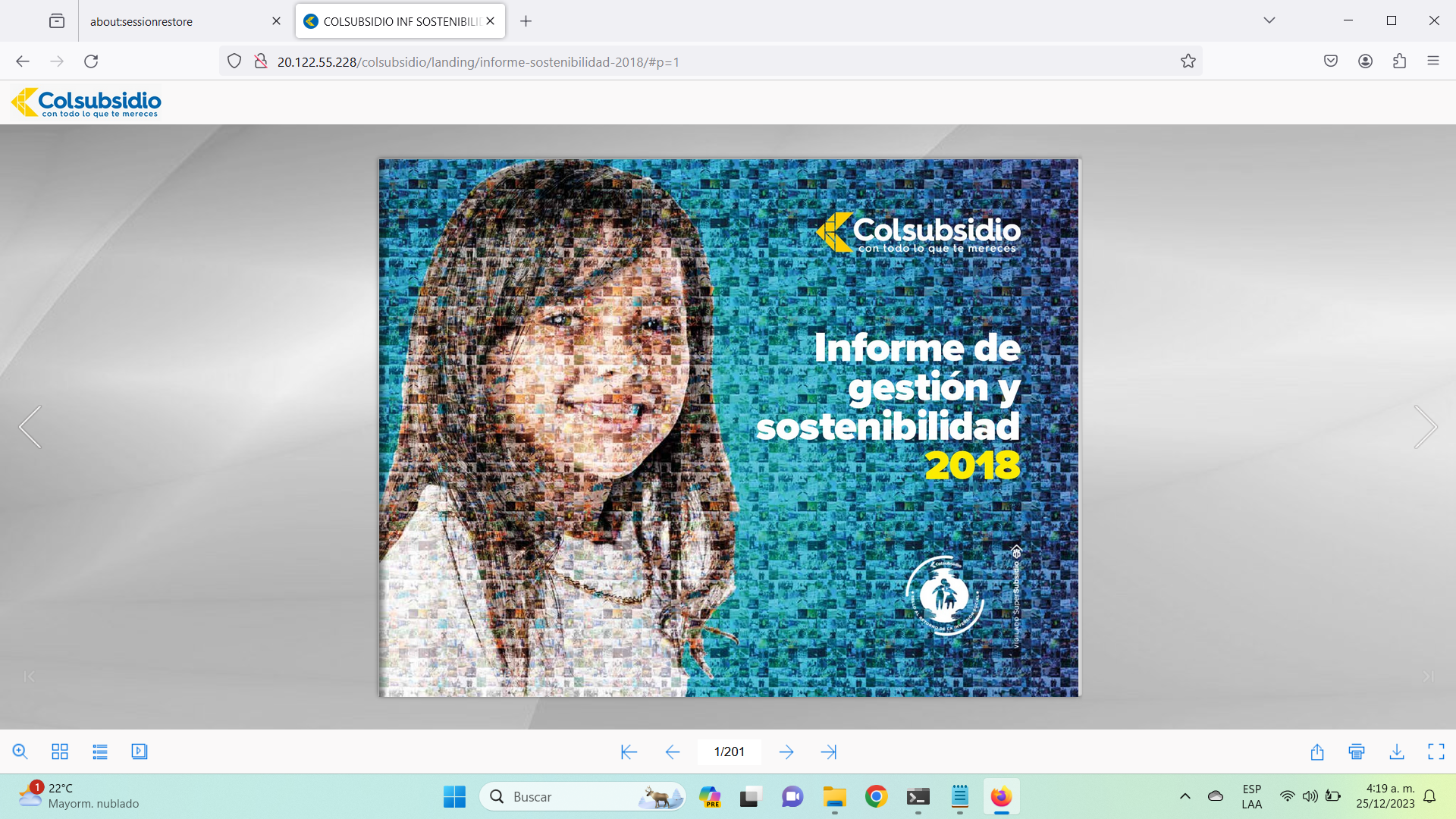This screenshot has height=819, width=1456.
Task: Open the thumbnails grid view
Action: (x=60, y=752)
